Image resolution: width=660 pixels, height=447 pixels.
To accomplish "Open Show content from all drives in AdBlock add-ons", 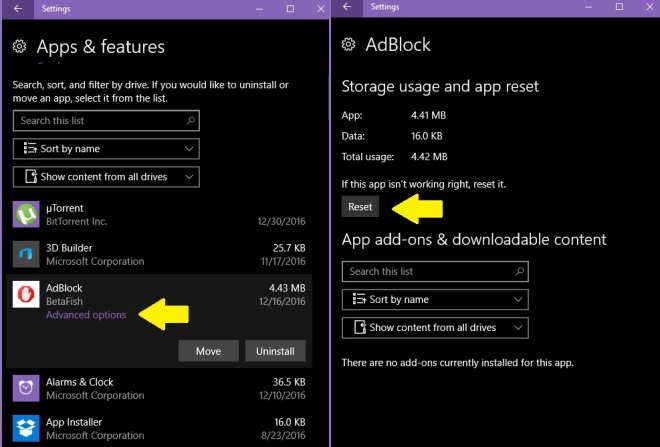I will [x=435, y=327].
